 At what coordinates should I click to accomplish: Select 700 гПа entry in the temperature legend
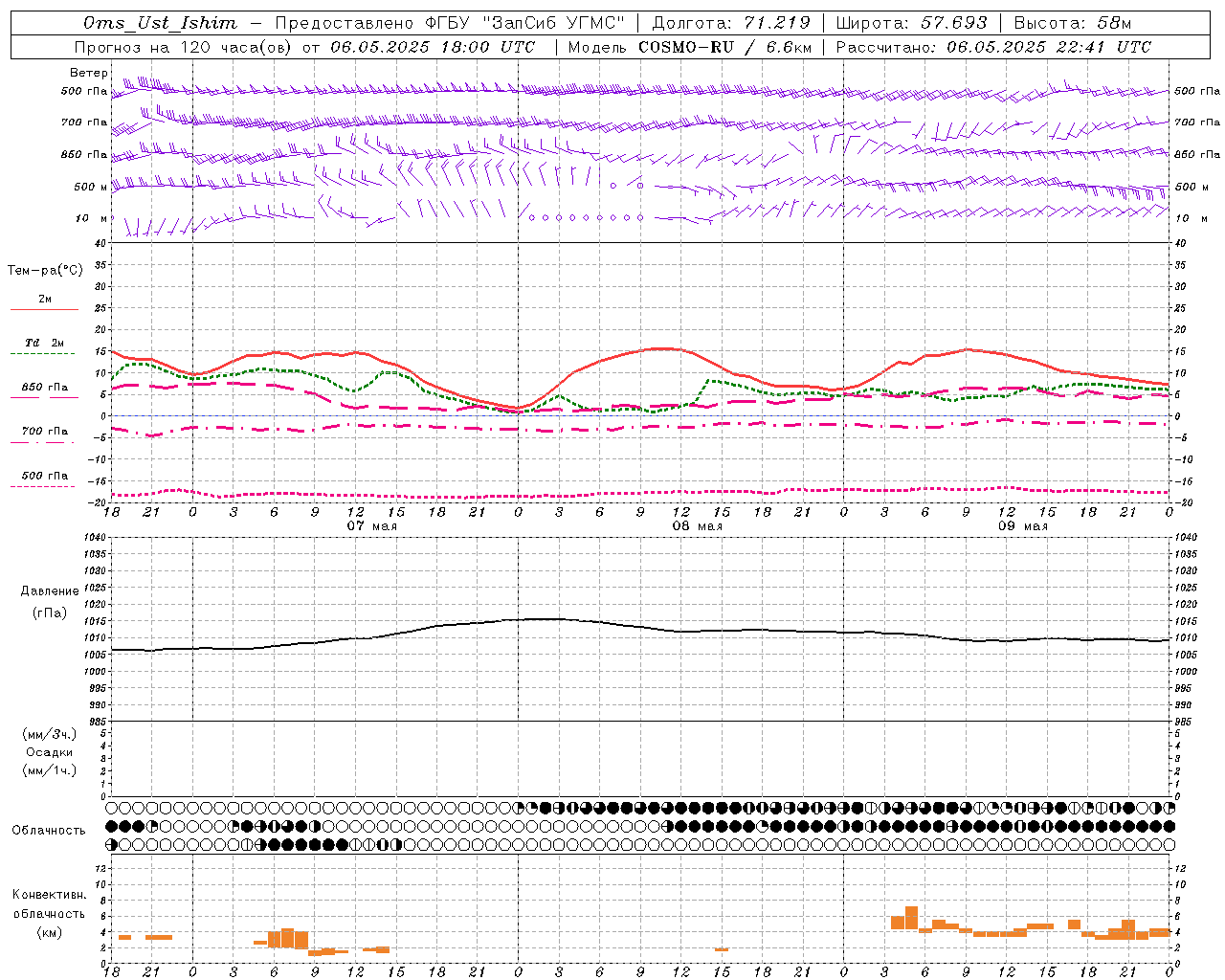click(45, 431)
